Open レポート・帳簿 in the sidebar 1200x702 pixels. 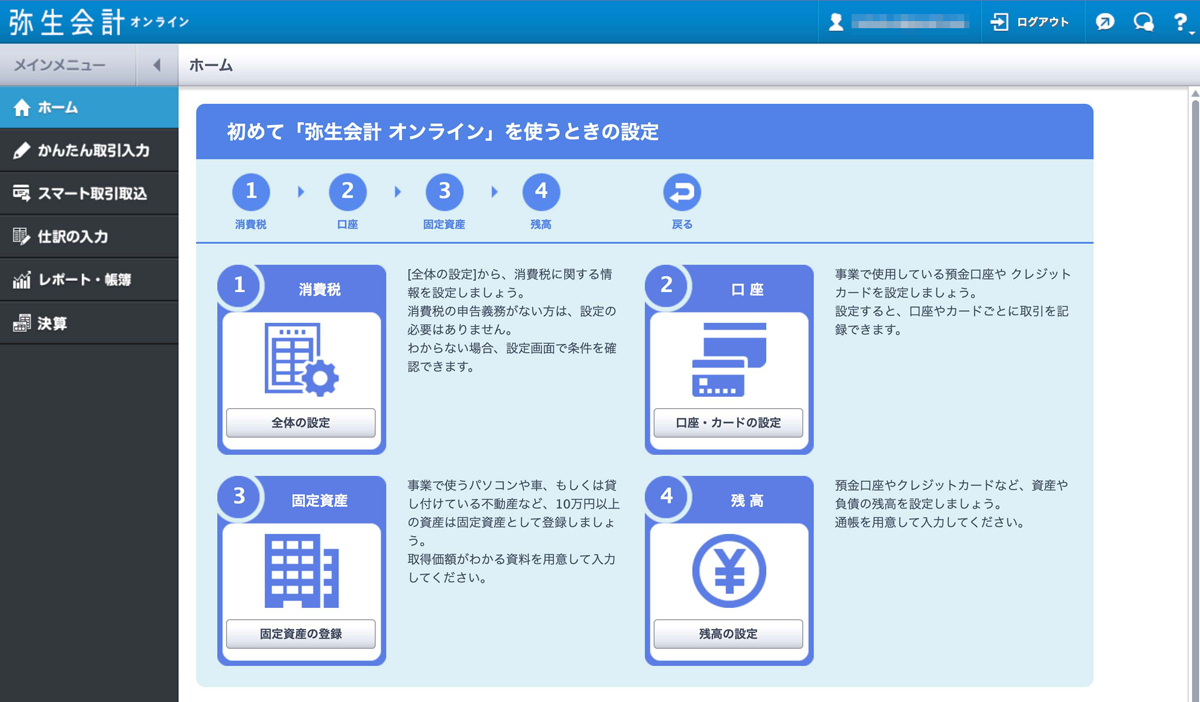89,280
